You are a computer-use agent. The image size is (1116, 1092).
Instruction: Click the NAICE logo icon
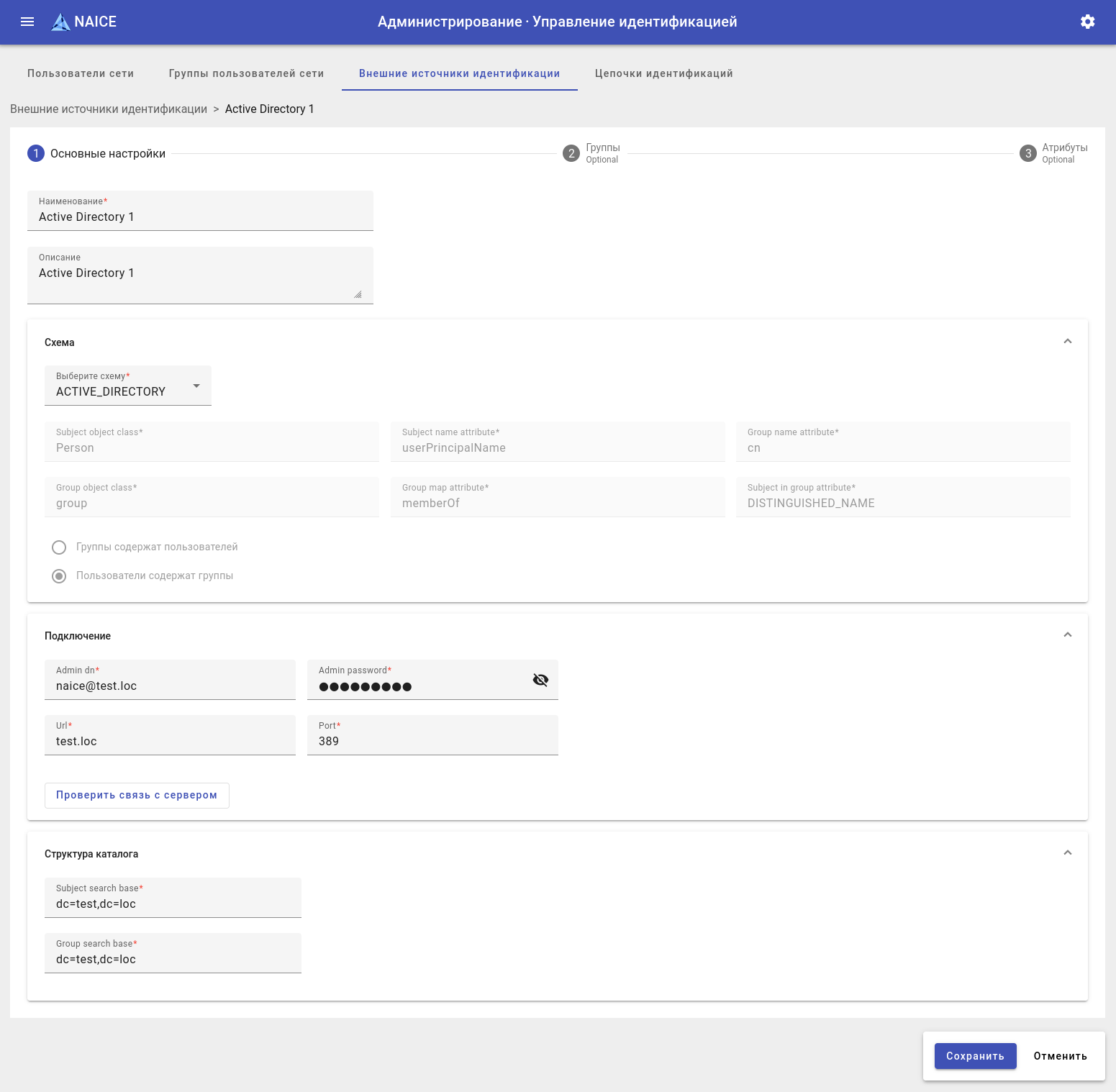click(x=61, y=22)
